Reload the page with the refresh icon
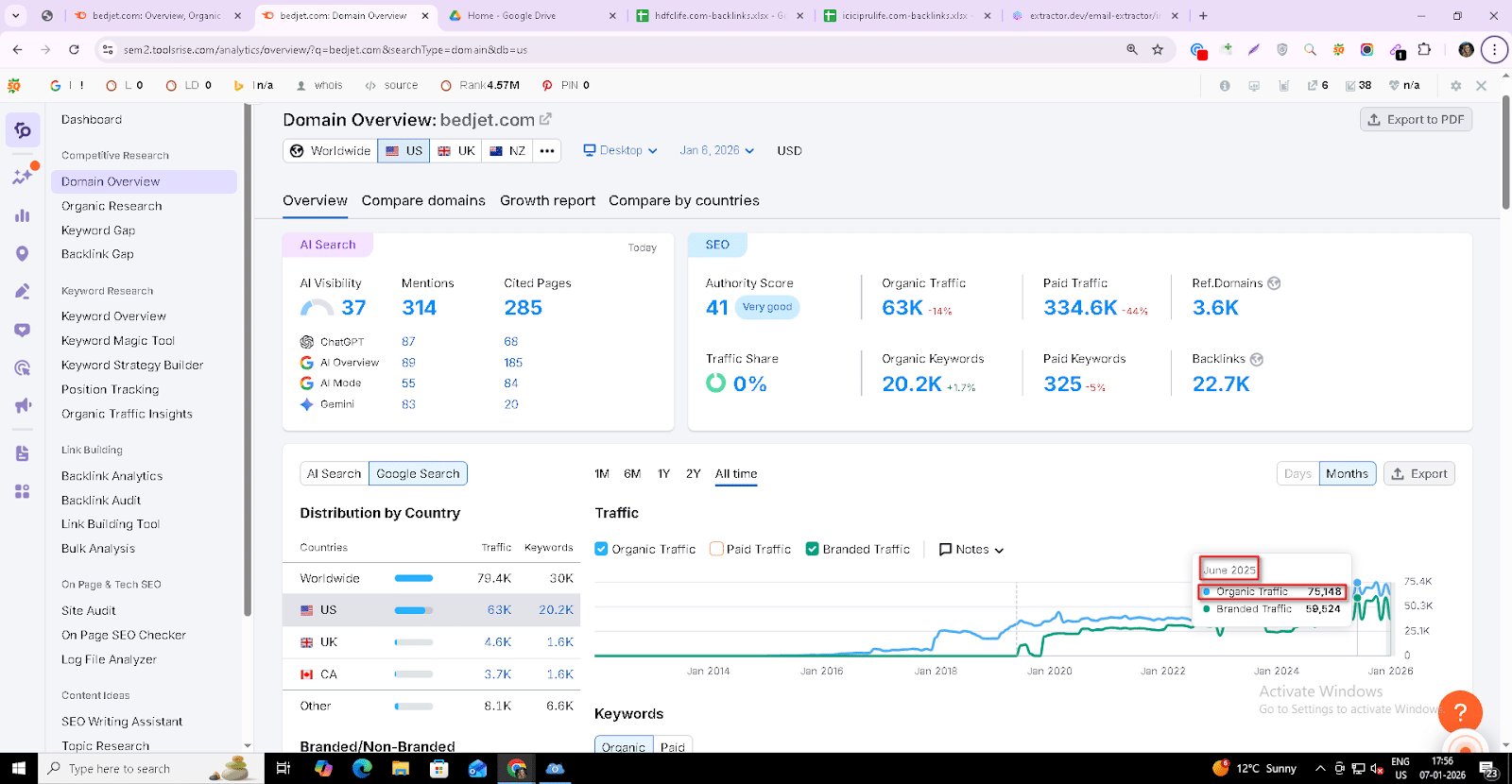The image size is (1512, 784). 74,49
